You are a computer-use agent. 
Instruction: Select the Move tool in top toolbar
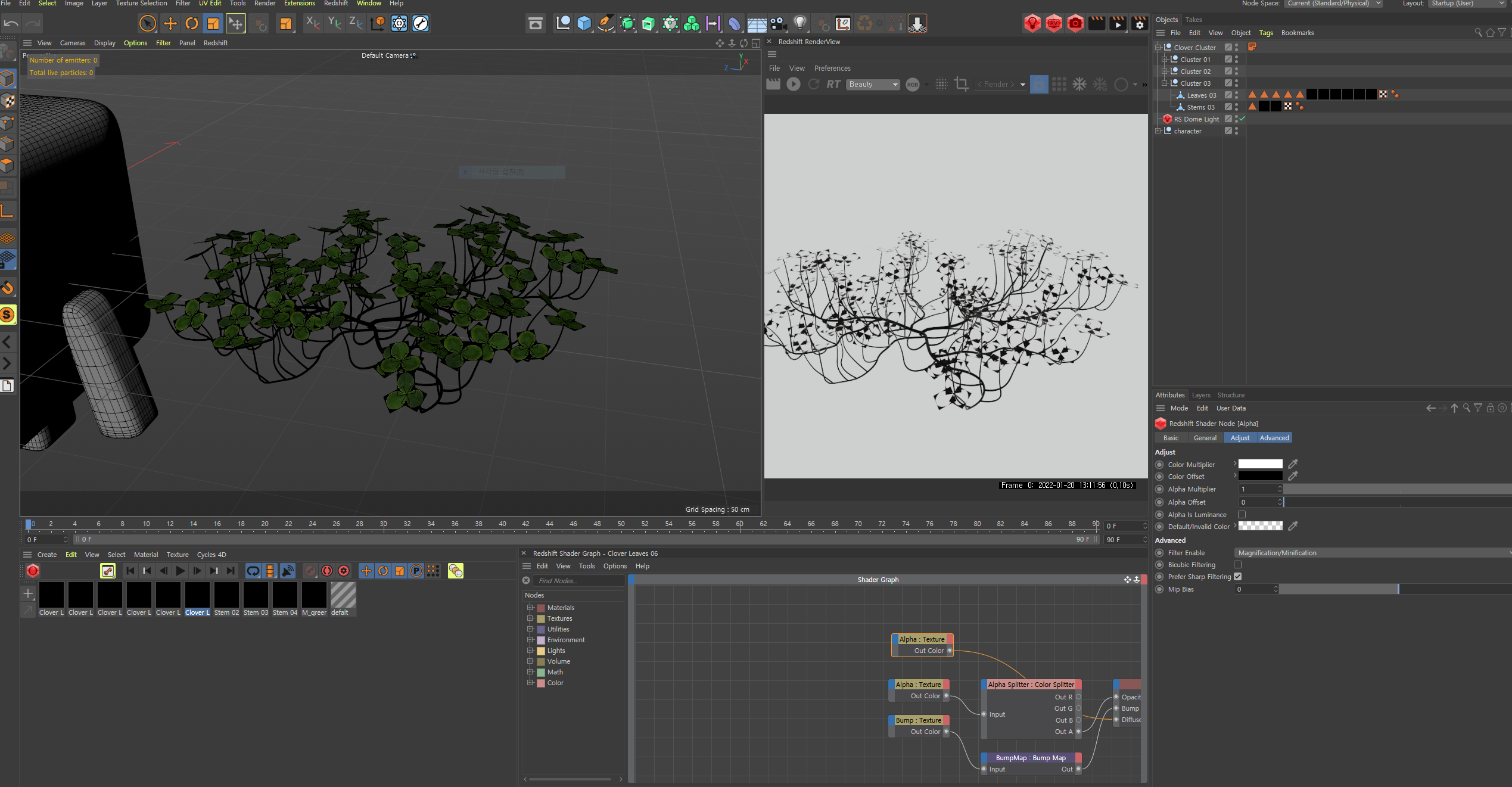pyautogui.click(x=170, y=23)
